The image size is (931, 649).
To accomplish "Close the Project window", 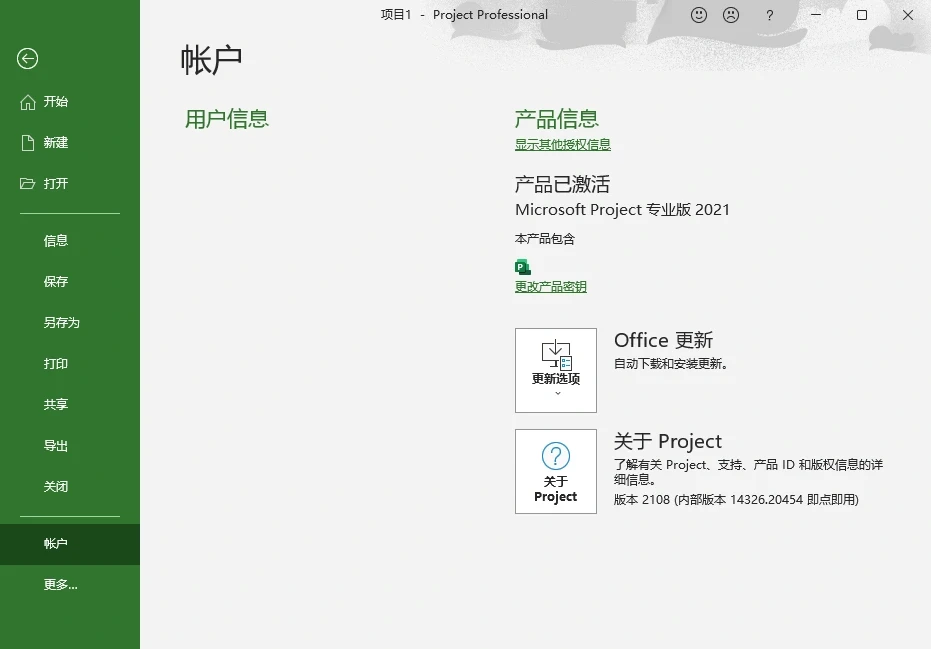I will click(x=908, y=15).
